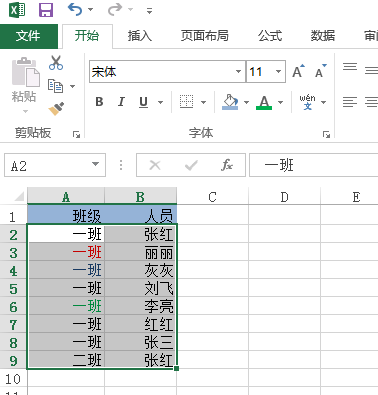Expand the Name Box dropdown
The width and height of the screenshot is (378, 395).
point(96,164)
